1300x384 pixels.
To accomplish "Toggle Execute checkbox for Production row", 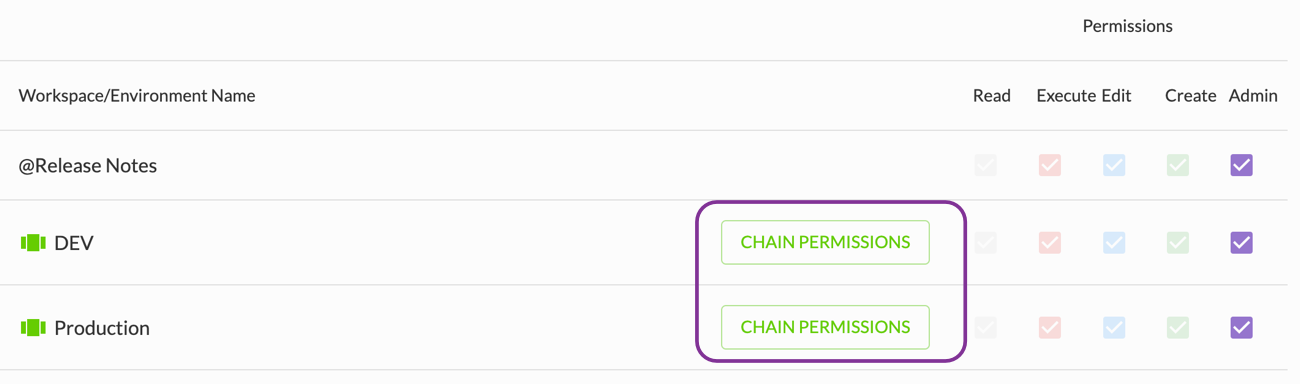I will [x=1050, y=328].
